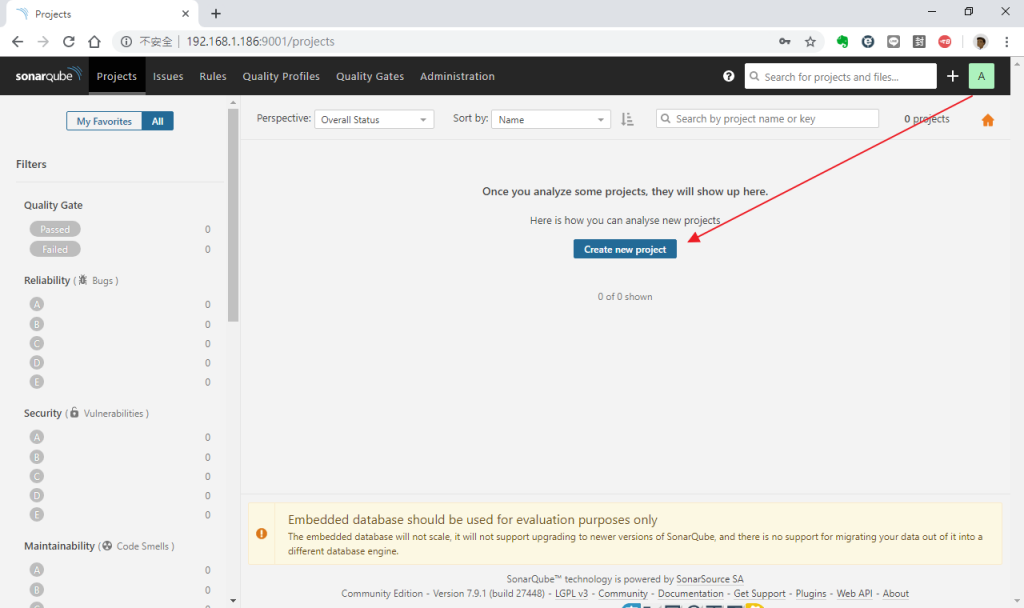
Task: Open the Documentation footer link
Action: (691, 594)
